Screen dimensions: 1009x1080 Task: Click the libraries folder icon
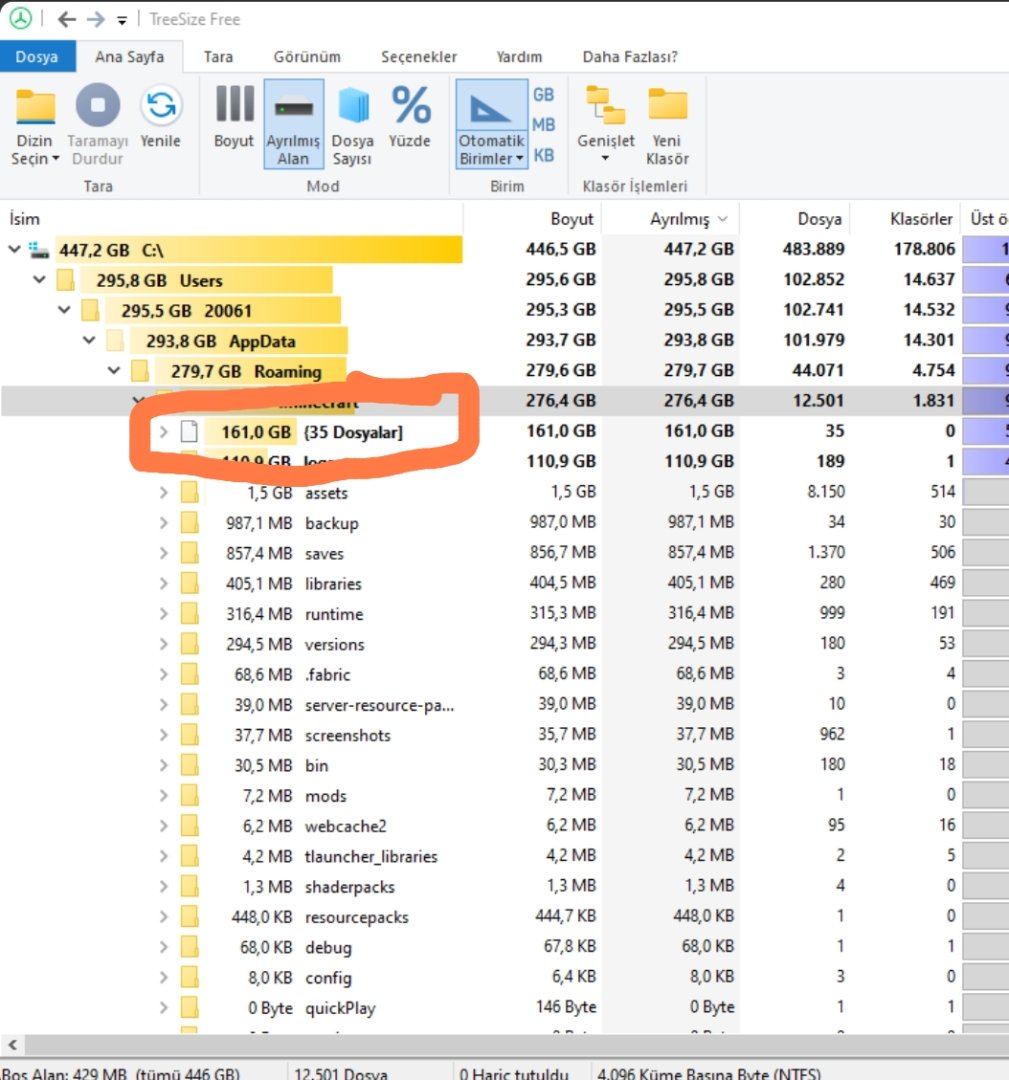click(x=189, y=583)
